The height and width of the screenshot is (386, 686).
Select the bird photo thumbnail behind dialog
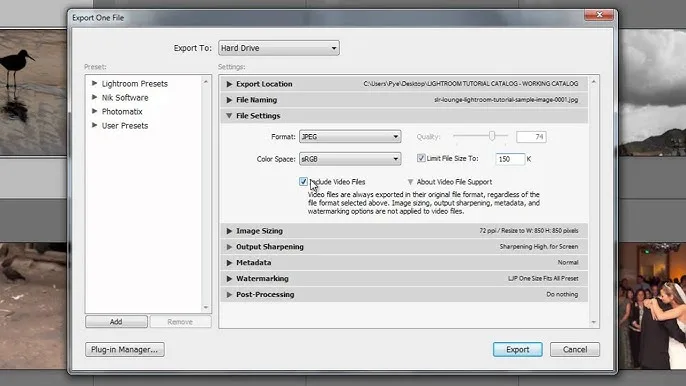[33, 92]
